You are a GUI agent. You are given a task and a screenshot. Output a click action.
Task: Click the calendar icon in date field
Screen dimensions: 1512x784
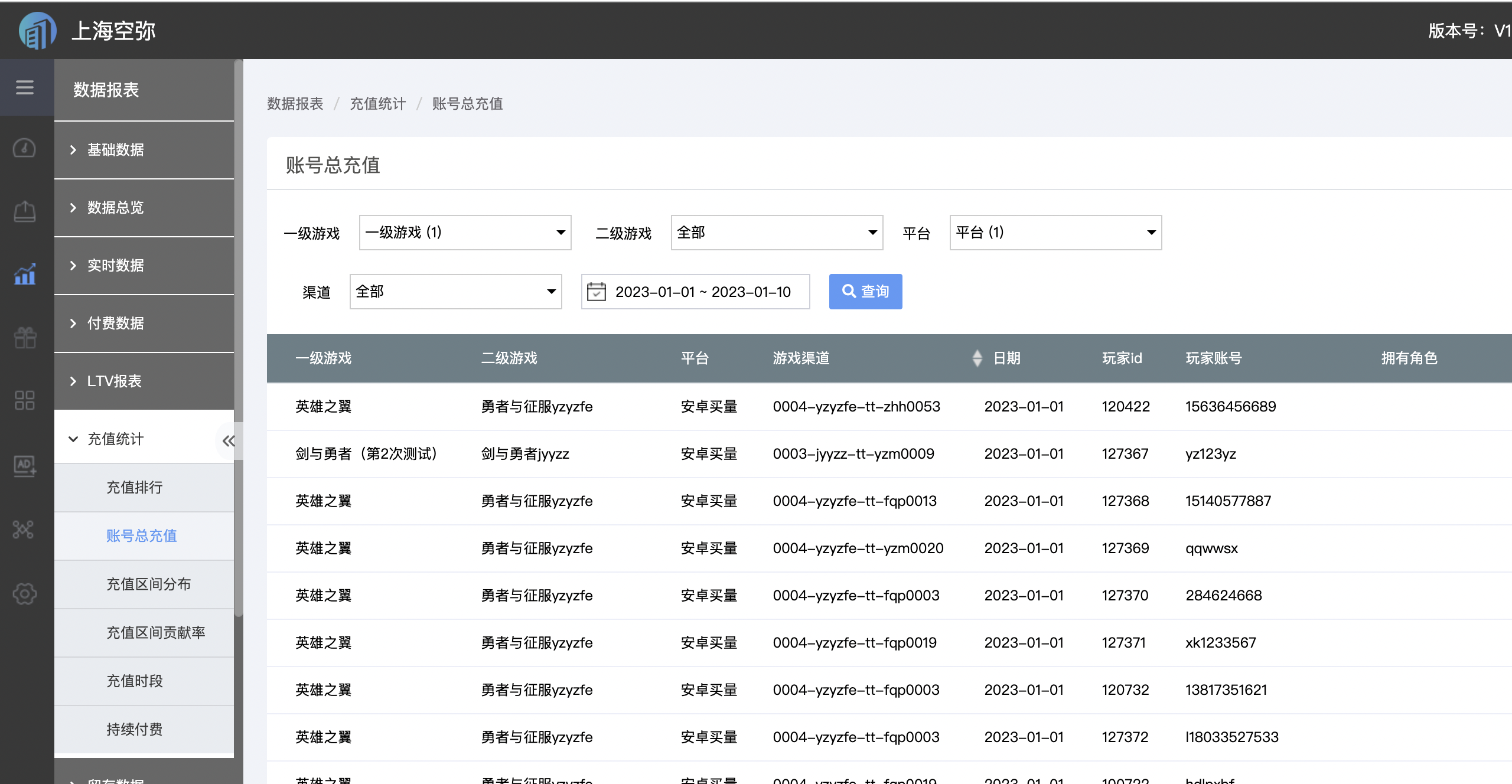[x=597, y=292]
